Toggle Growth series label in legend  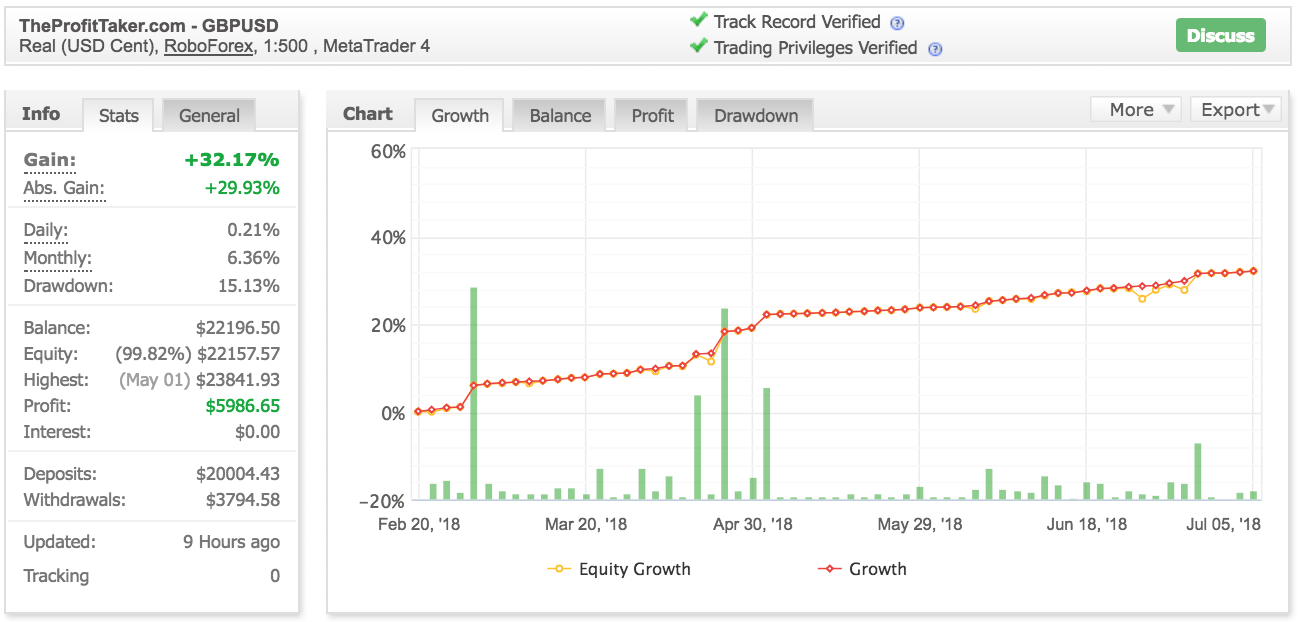coord(877,569)
